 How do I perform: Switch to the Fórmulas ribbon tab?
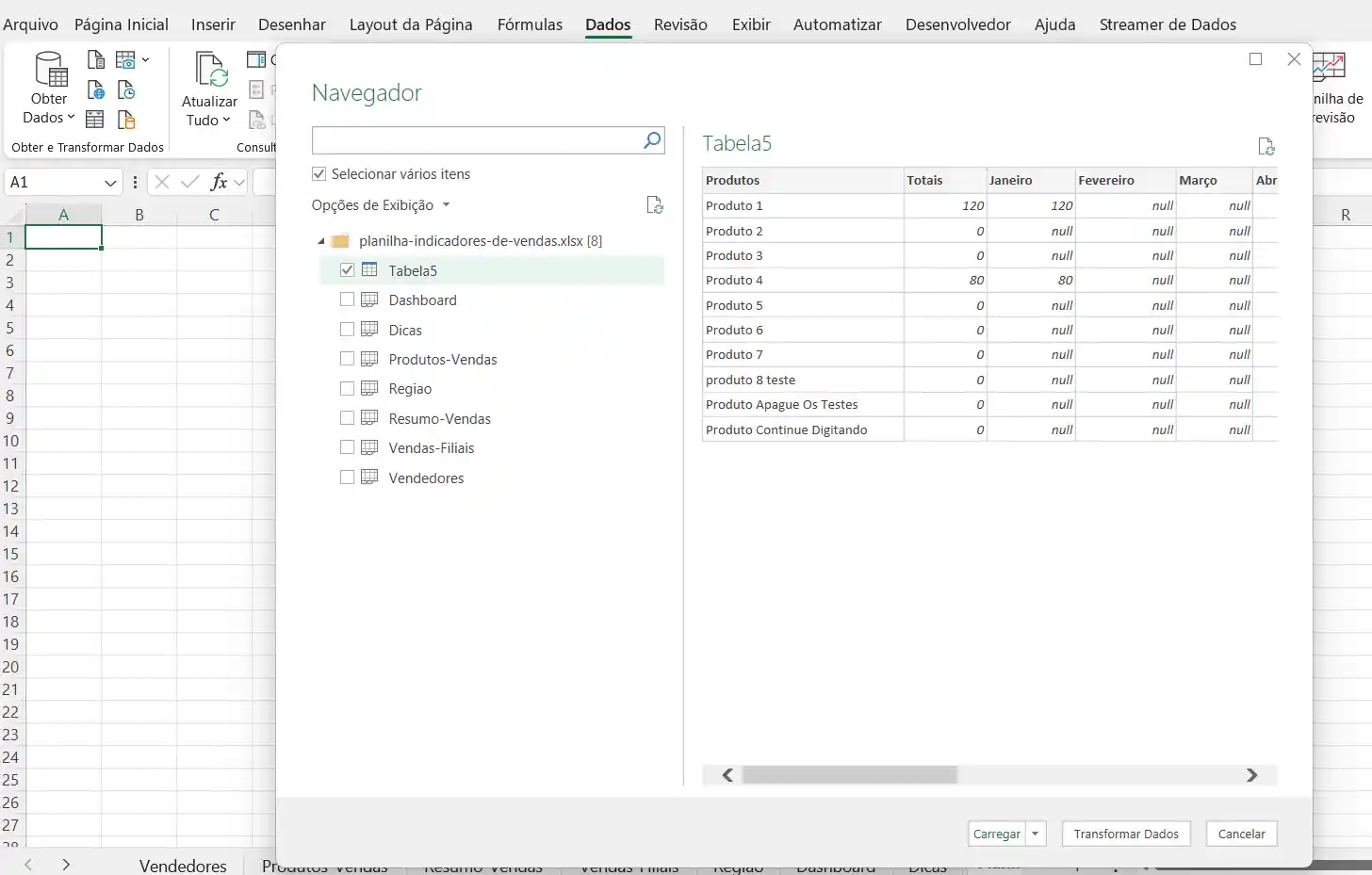[x=530, y=24]
